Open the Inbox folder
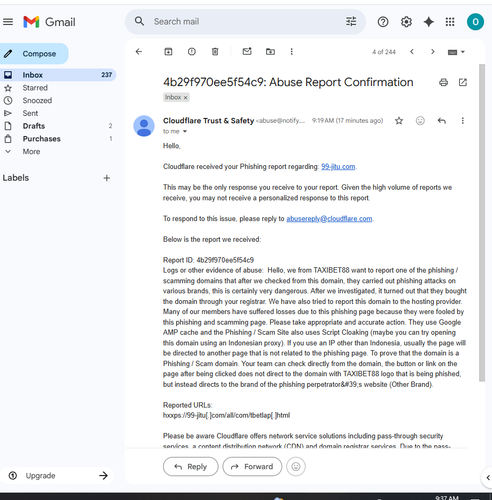492x500 pixels. 58,75
